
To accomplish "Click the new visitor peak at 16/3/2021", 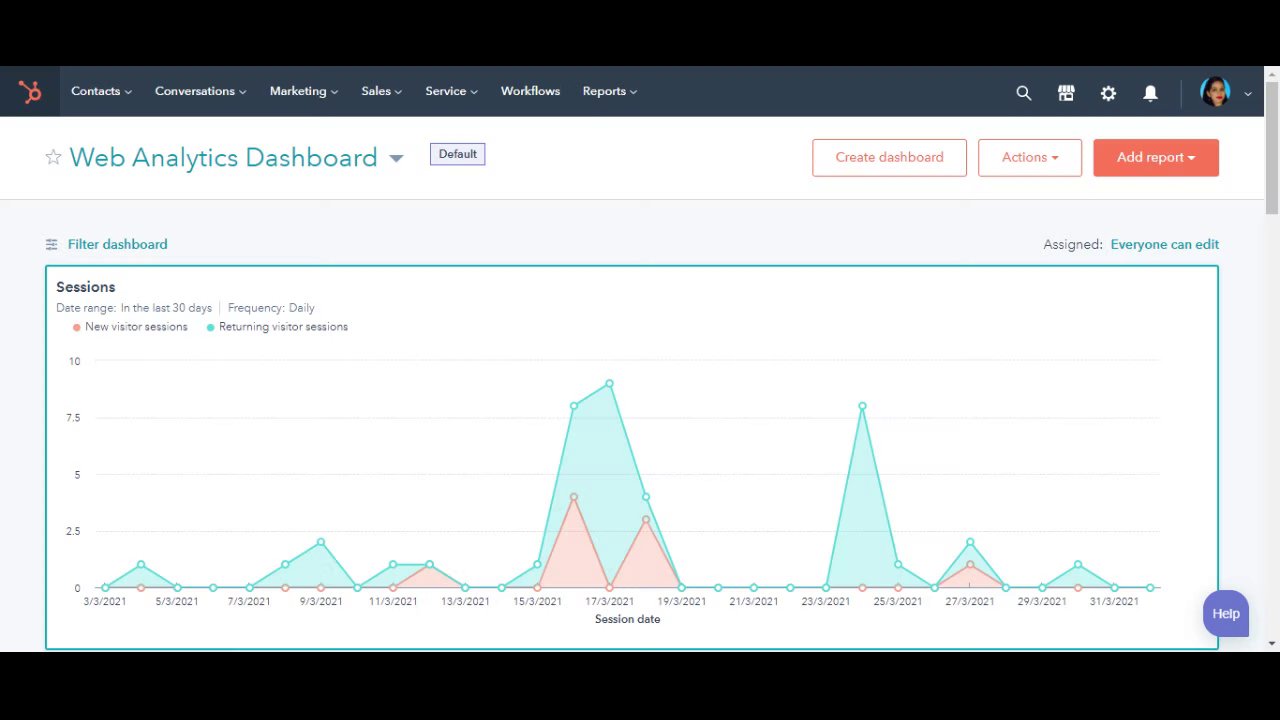I will click(573, 497).
